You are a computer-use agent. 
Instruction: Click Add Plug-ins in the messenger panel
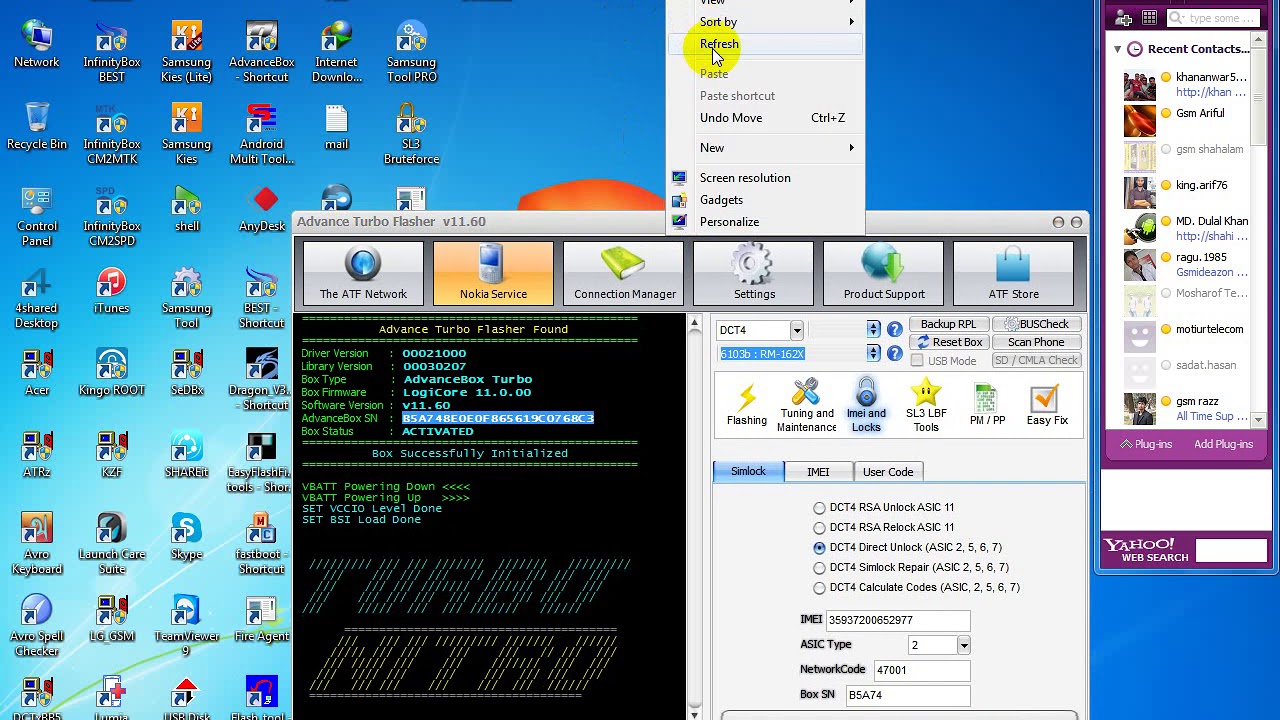[1223, 444]
